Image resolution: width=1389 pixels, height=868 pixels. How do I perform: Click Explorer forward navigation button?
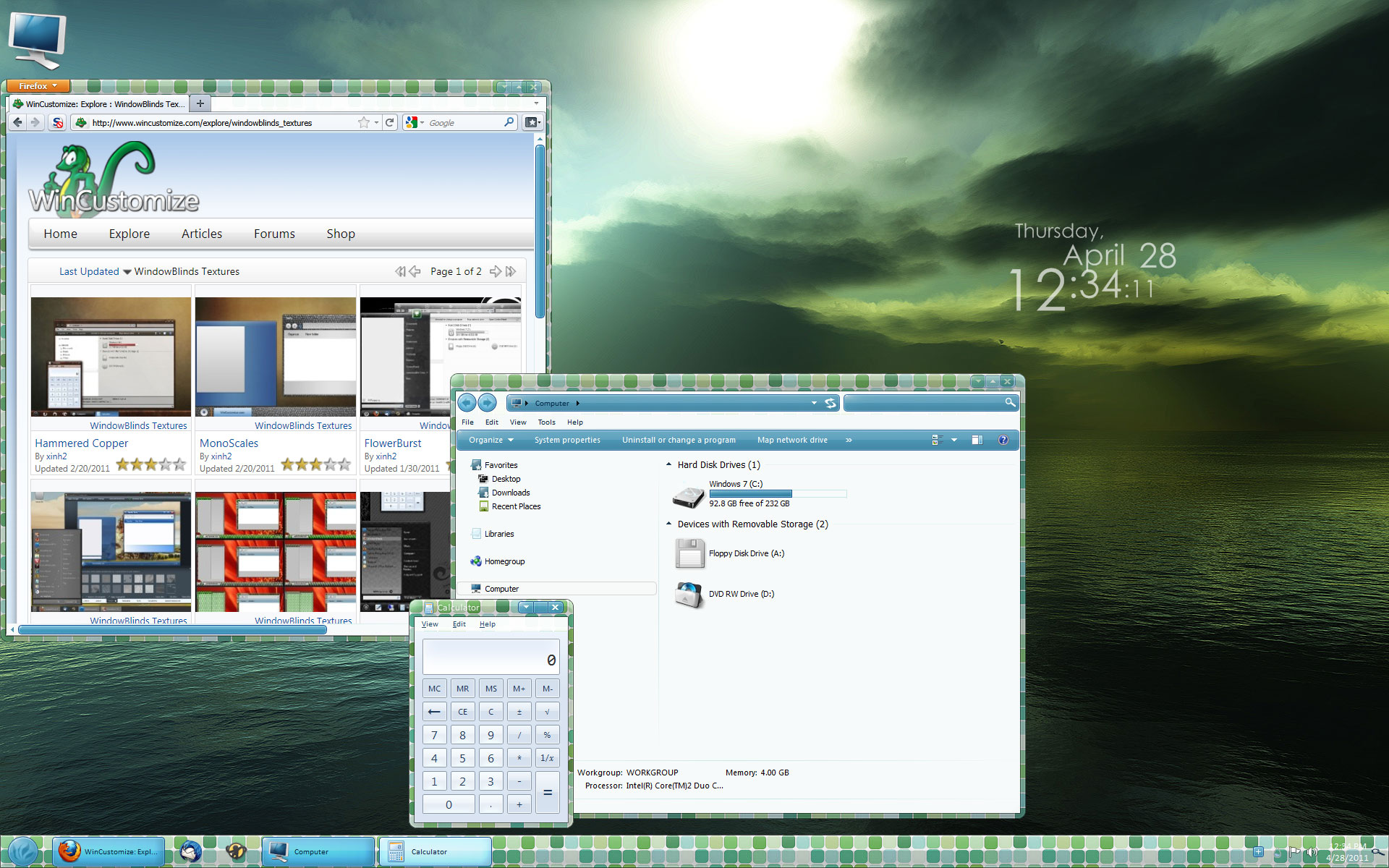(x=488, y=403)
